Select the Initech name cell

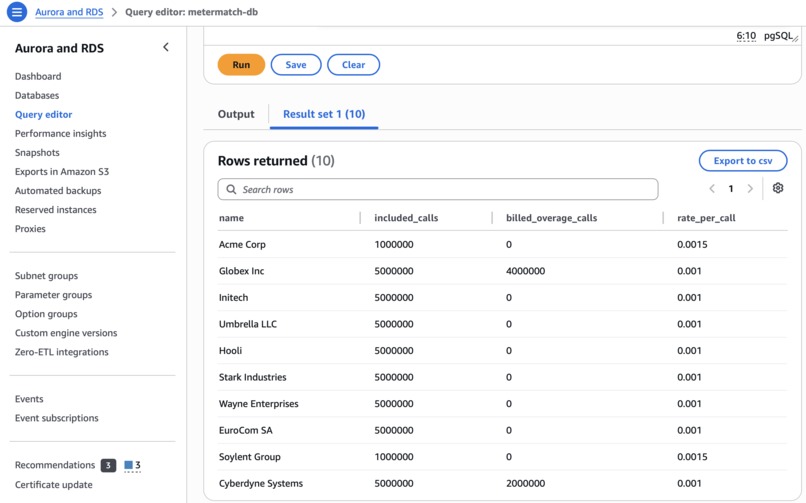pos(233,297)
